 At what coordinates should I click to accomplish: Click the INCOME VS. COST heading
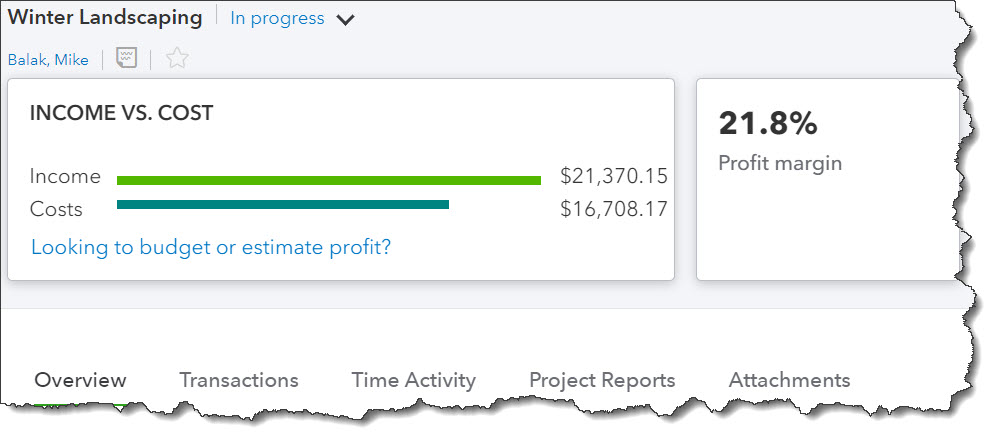[122, 114]
